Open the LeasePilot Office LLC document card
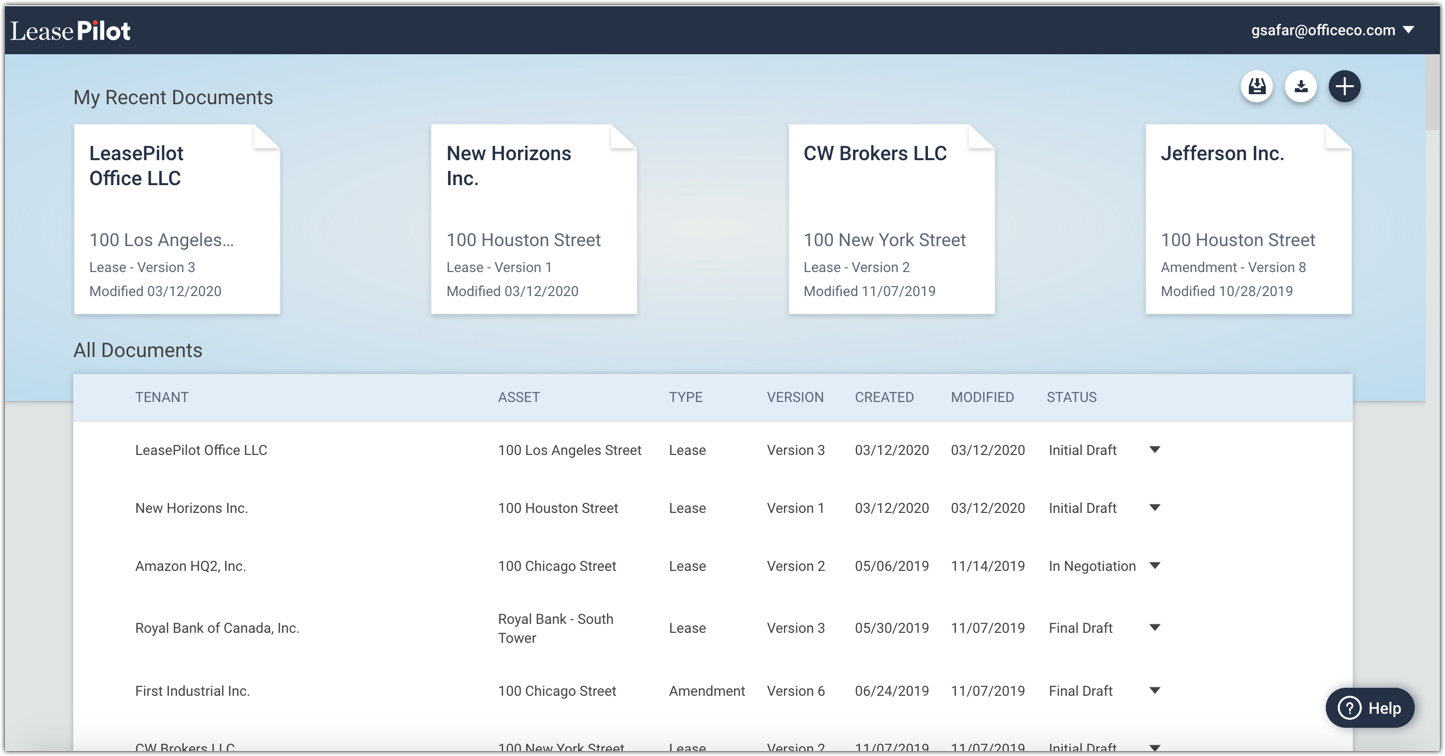Viewport: 1445px width, 756px height. tap(176, 218)
